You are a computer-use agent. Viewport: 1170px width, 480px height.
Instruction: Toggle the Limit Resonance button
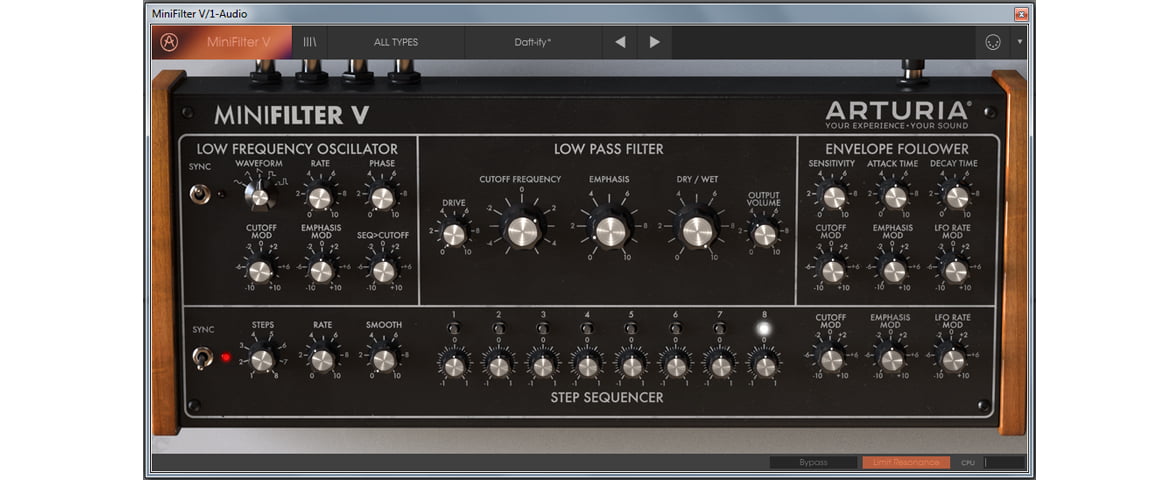tap(906, 462)
